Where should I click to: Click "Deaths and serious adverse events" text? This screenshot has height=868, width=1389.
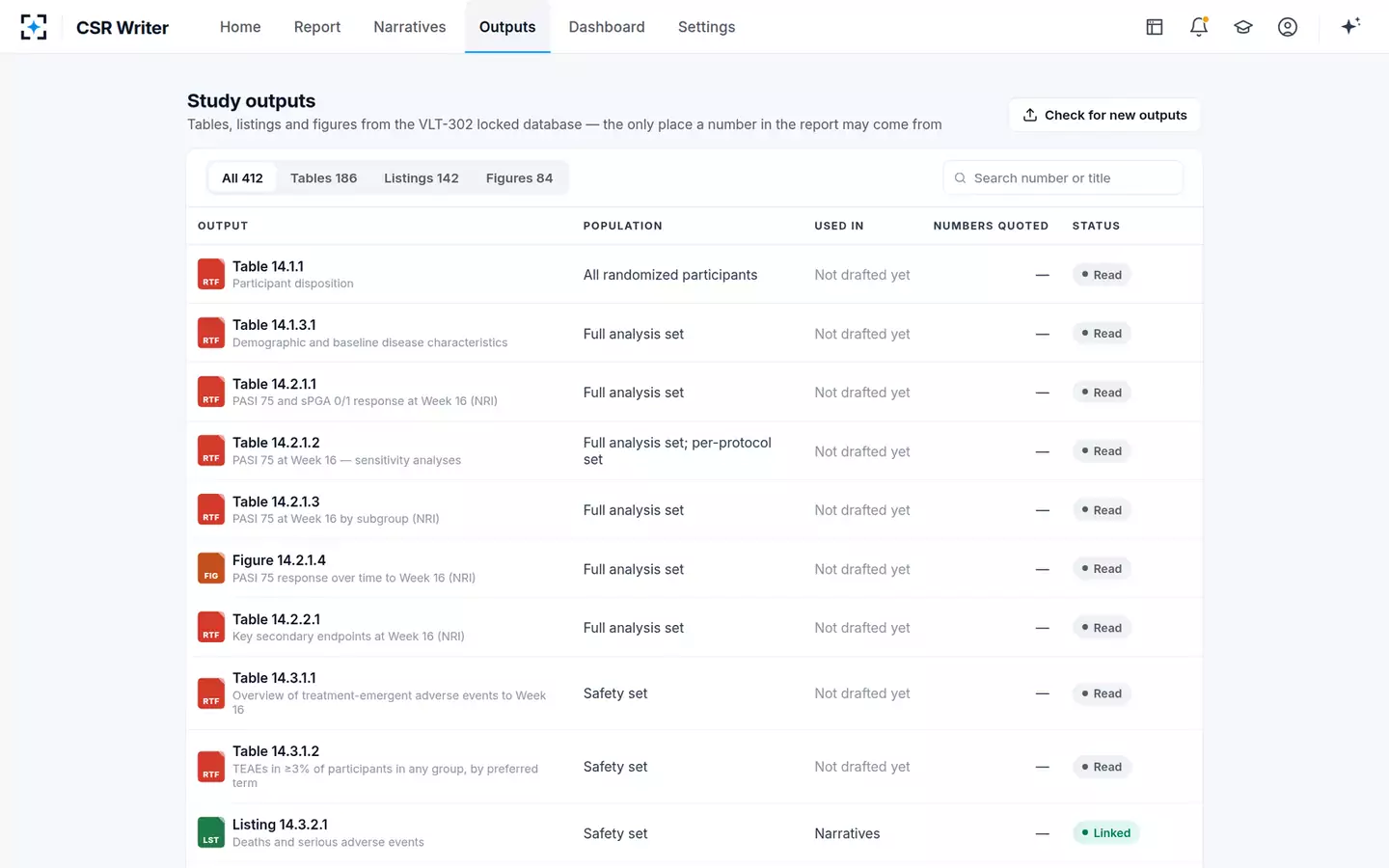click(328, 842)
